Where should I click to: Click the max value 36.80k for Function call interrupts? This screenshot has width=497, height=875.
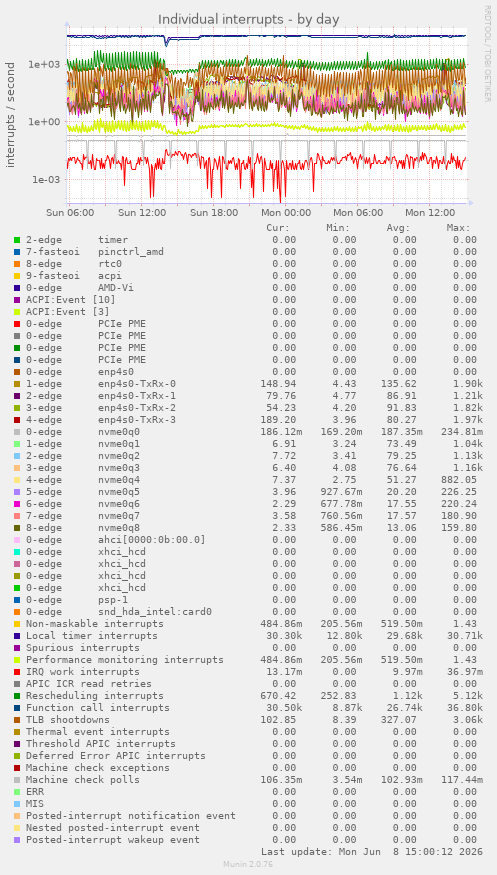point(465,708)
